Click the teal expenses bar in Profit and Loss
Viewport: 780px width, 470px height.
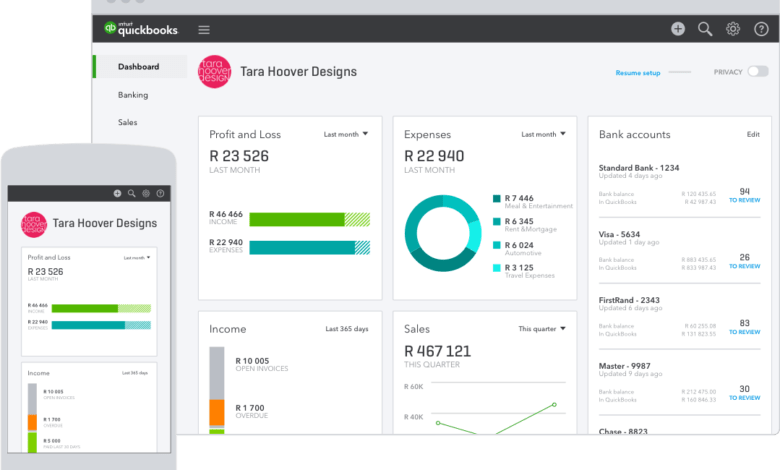tap(309, 248)
